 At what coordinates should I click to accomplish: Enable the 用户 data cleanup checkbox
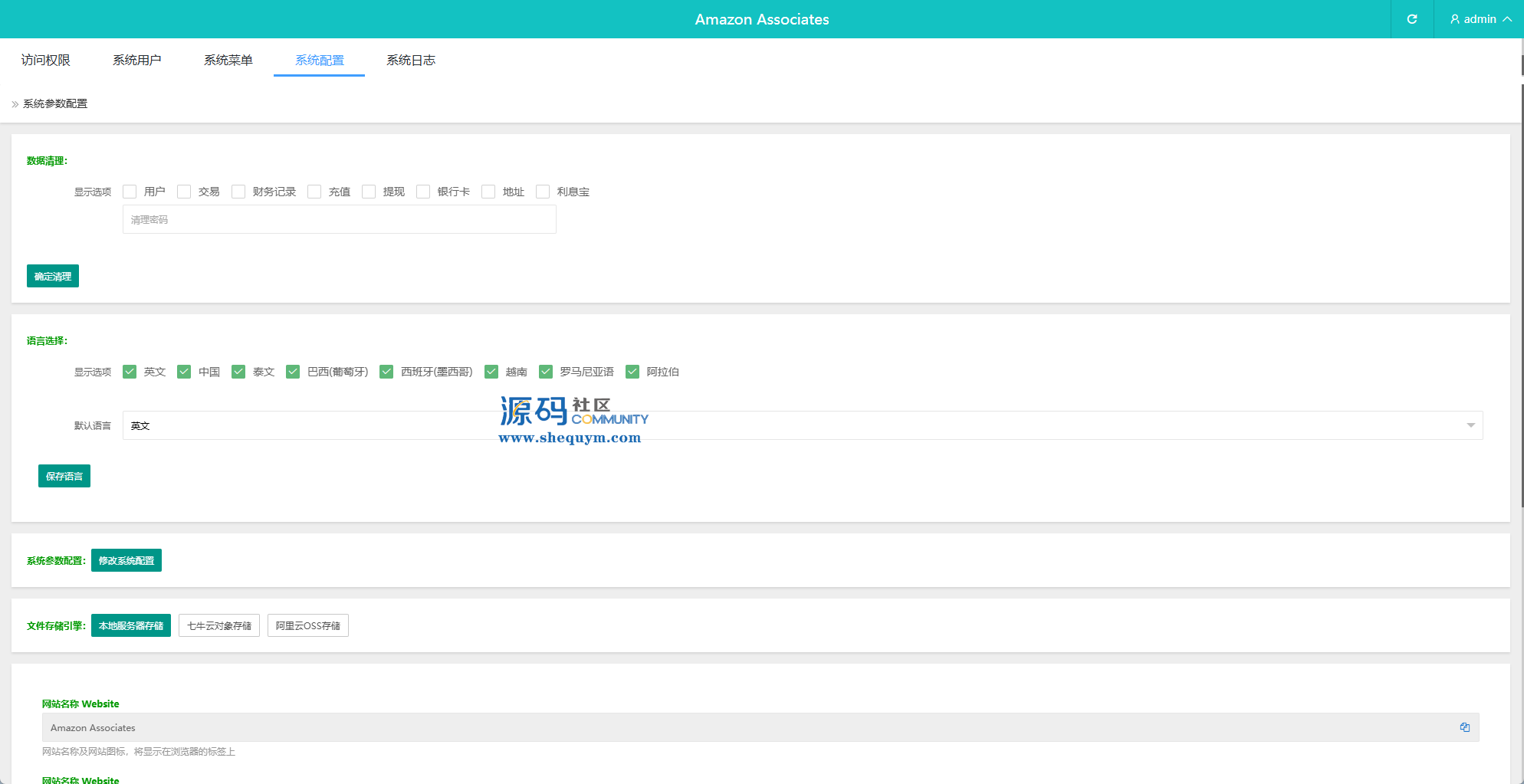[x=130, y=192]
